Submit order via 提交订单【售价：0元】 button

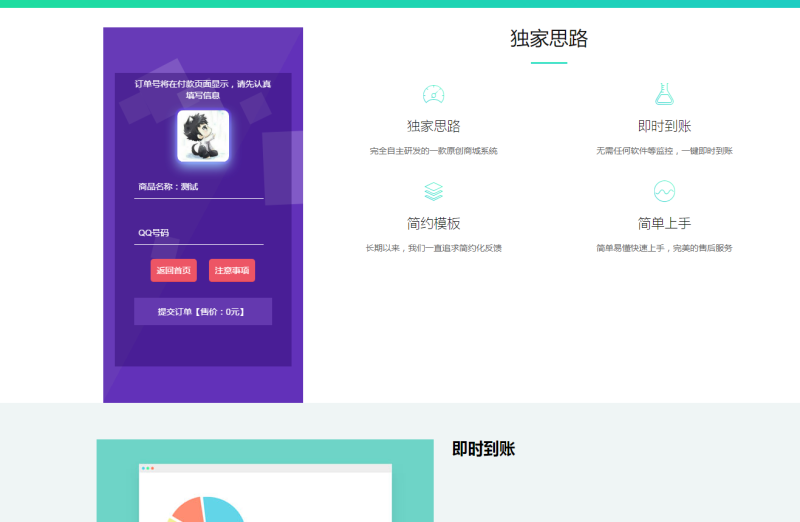pyautogui.click(x=203, y=311)
